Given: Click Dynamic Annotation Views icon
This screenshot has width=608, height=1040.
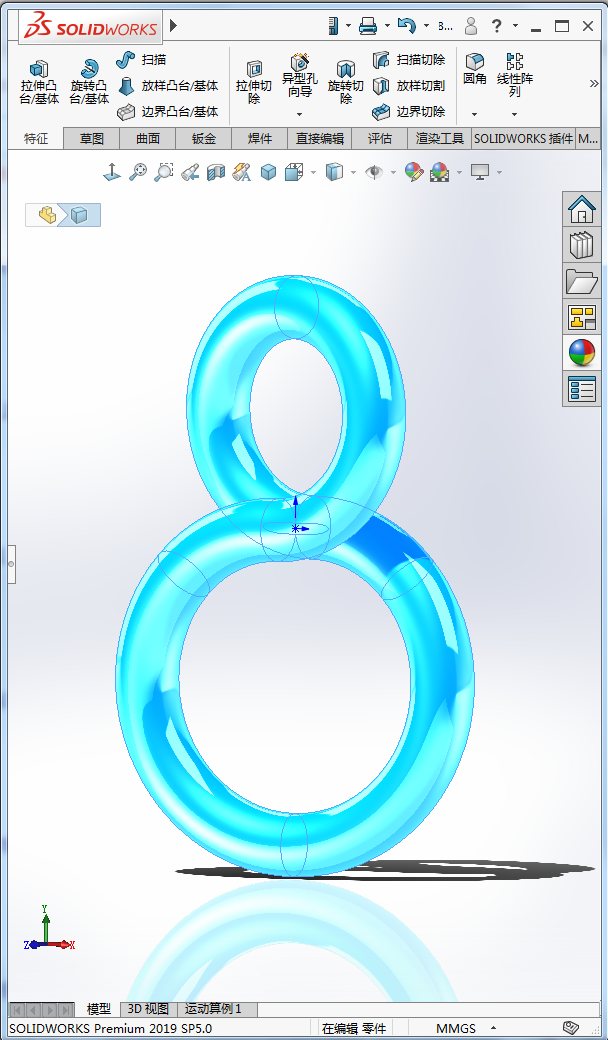Looking at the screenshot, I should click(242, 172).
